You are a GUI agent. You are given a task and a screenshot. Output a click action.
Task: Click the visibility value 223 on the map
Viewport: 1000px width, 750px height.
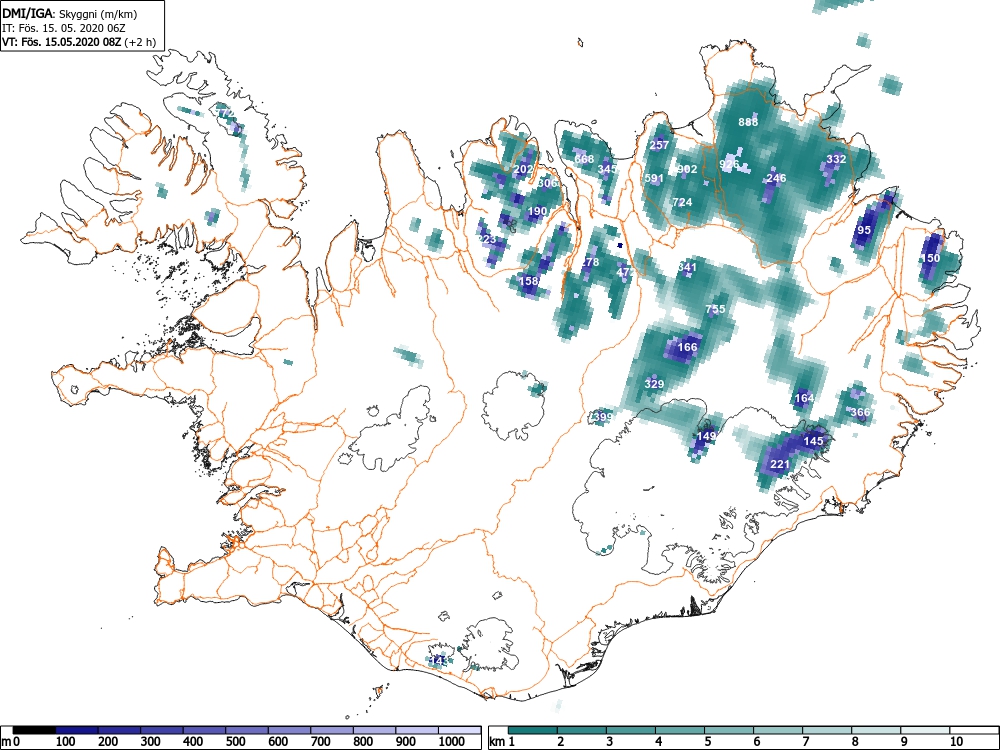click(x=486, y=239)
